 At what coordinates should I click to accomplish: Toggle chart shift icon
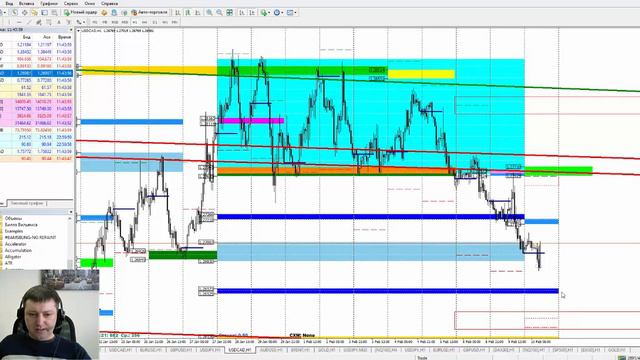pyautogui.click(x=252, y=13)
